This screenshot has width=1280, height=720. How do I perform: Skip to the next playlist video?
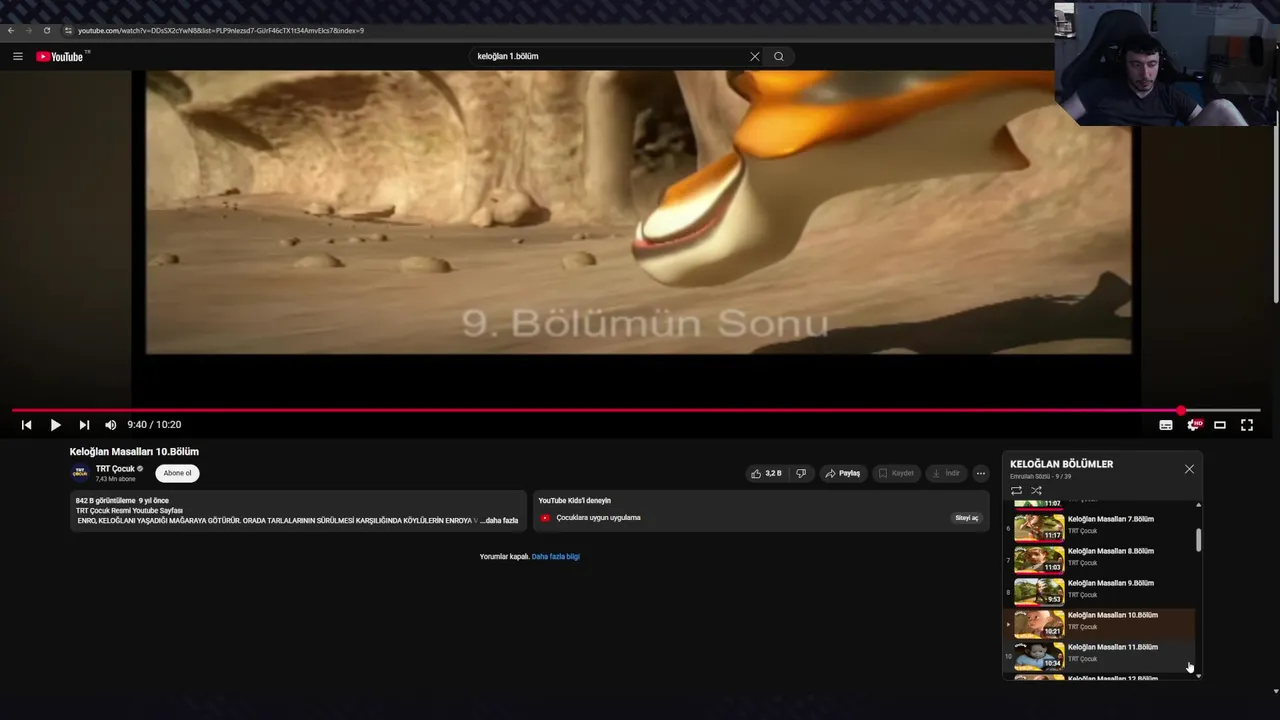pyautogui.click(x=84, y=425)
